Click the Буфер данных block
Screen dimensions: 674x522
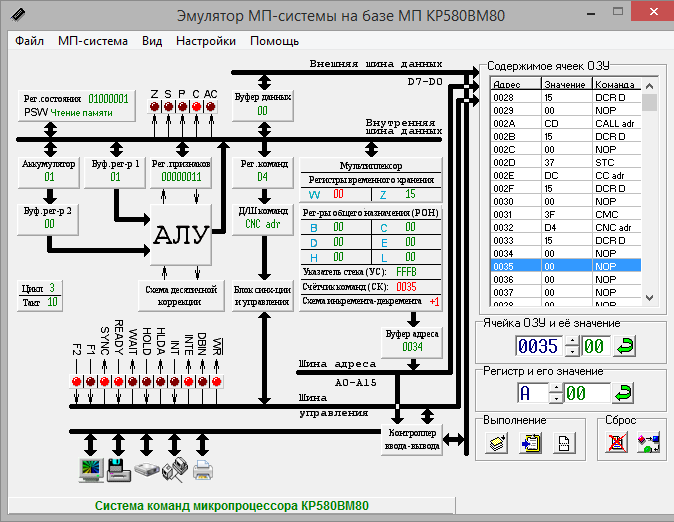[x=263, y=105]
